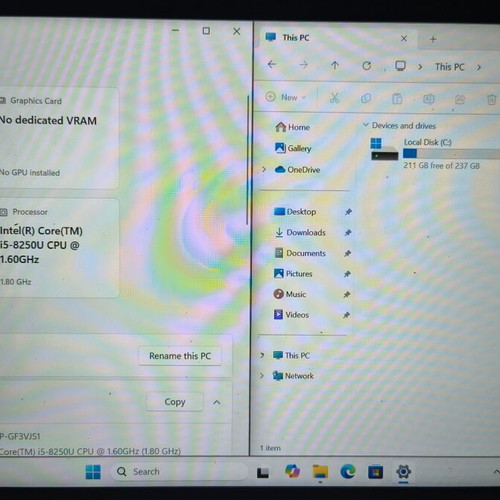The width and height of the screenshot is (500, 500).
Task: Go back in File Explorer
Action: 272,64
